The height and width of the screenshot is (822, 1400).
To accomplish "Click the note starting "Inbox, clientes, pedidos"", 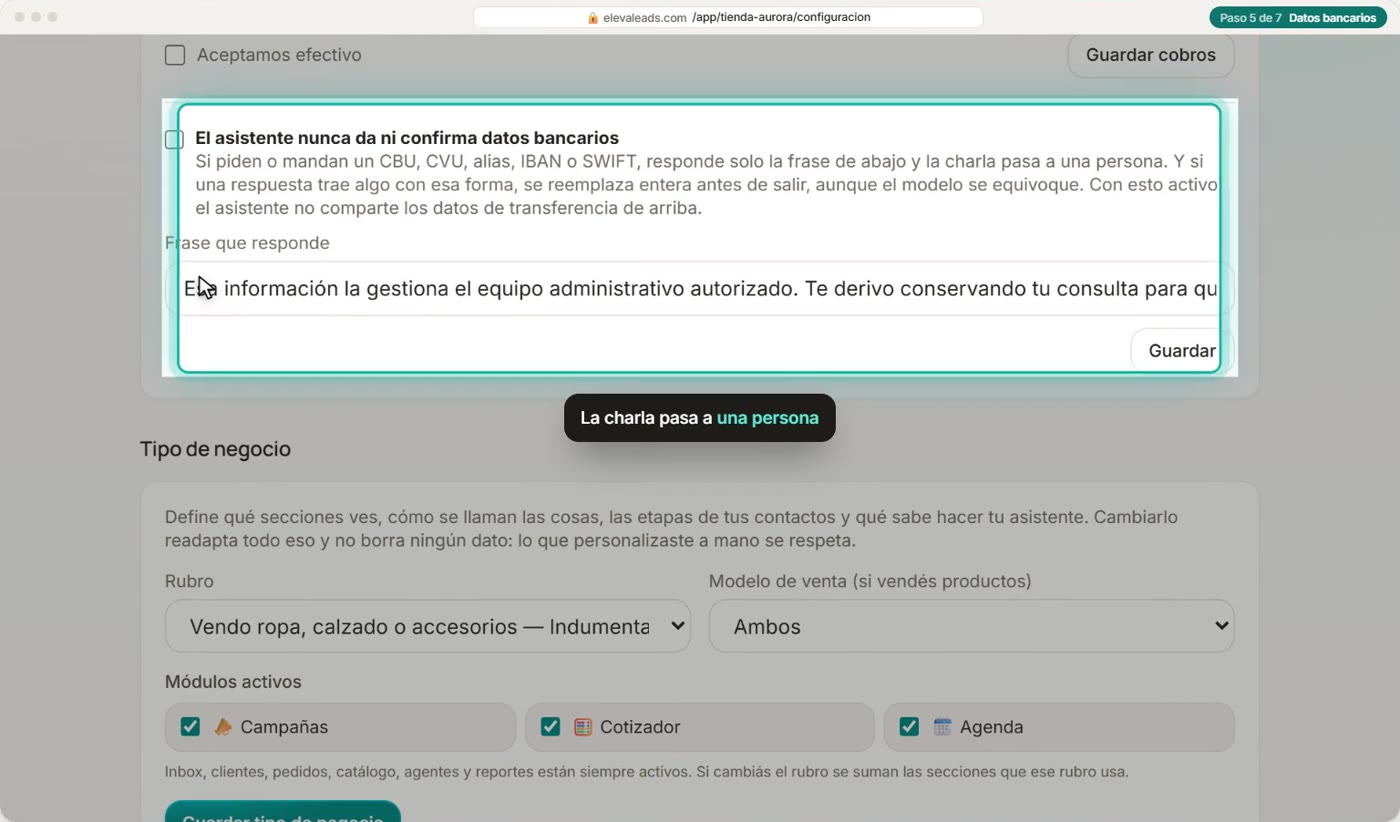I will (646, 772).
